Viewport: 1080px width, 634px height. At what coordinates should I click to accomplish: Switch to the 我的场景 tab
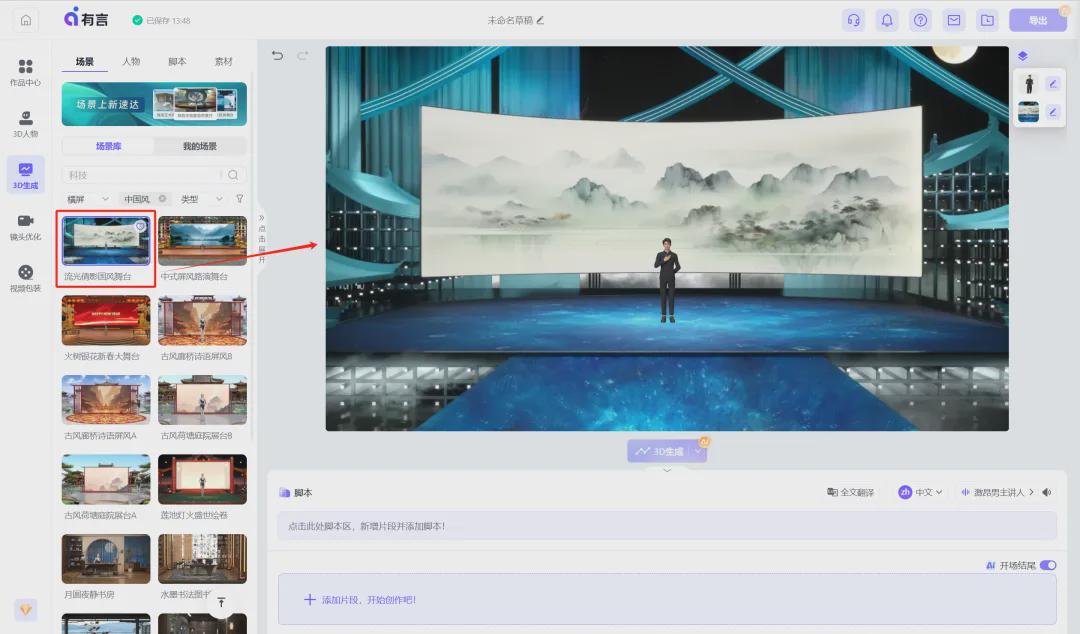(x=200, y=145)
